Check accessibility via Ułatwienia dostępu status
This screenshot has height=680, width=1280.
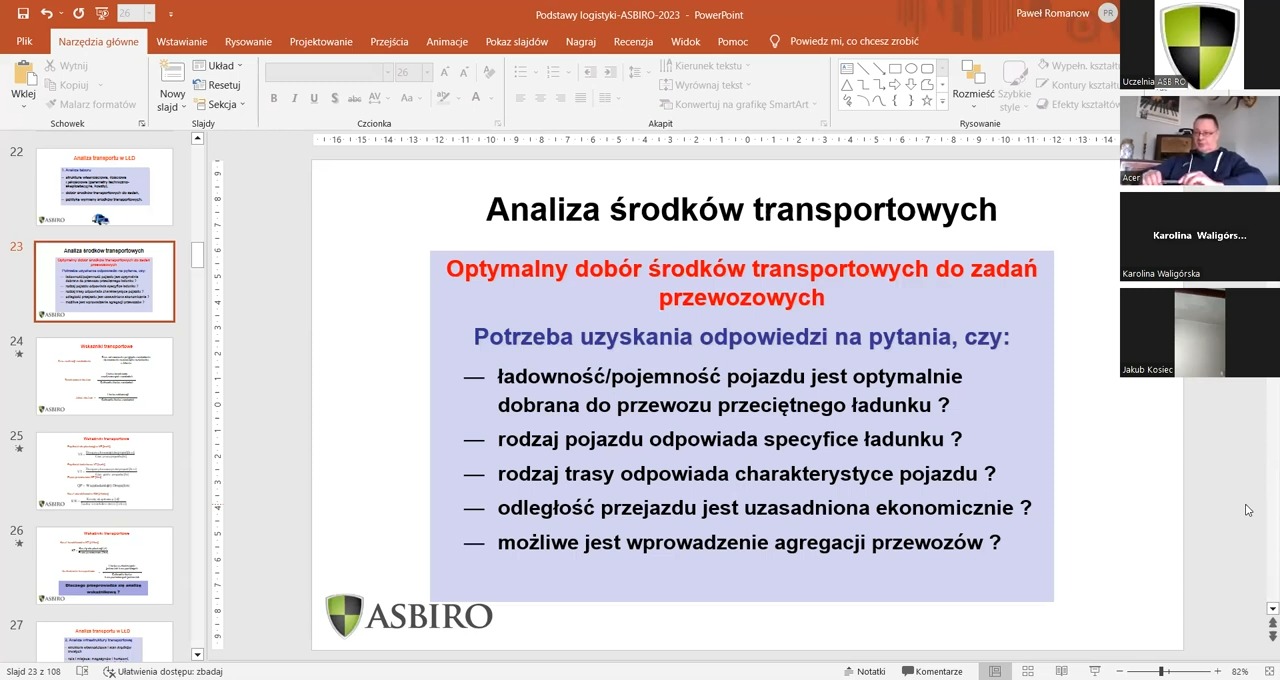tap(163, 671)
